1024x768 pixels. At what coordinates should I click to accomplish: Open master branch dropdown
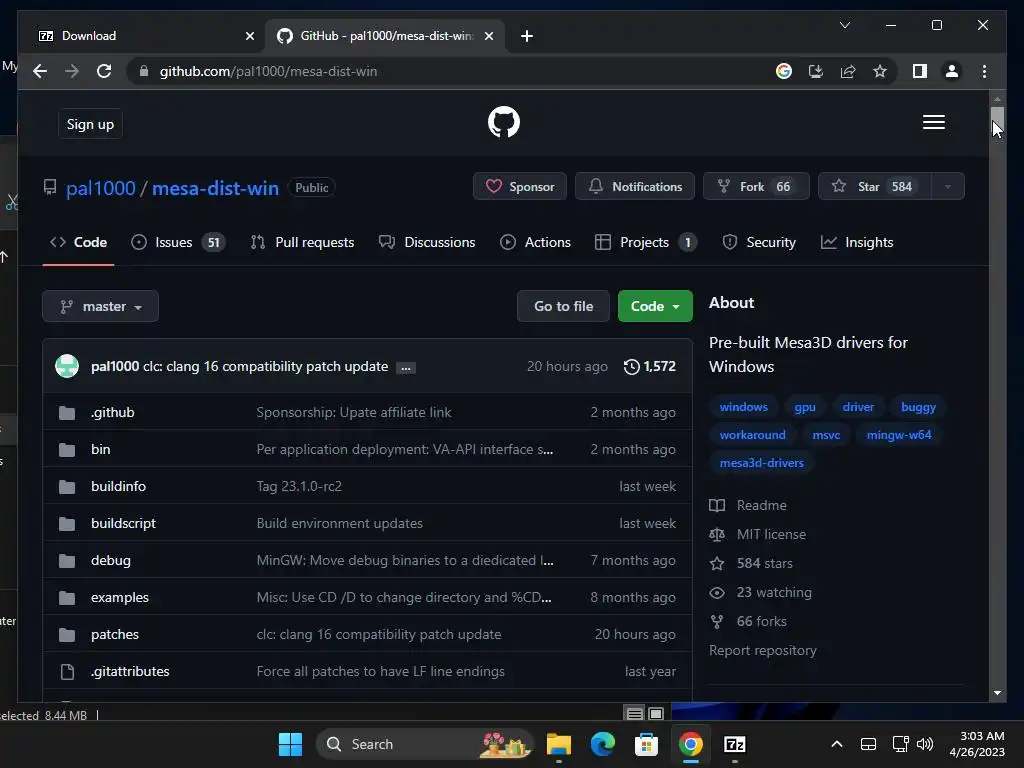[101, 306]
